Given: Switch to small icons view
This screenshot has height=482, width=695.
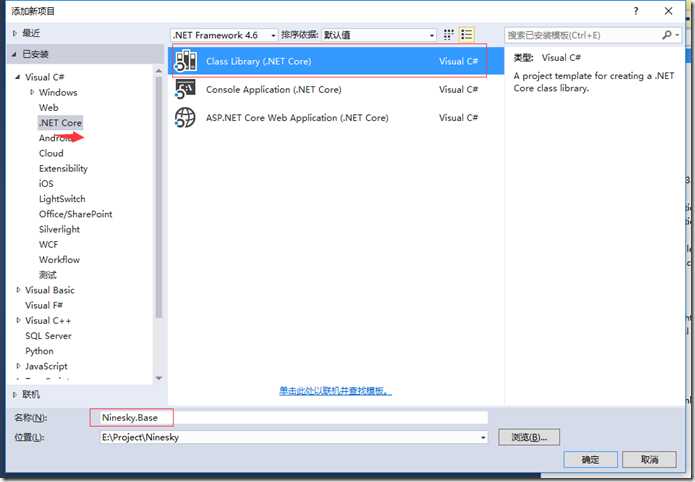Looking at the screenshot, I should (x=449, y=35).
